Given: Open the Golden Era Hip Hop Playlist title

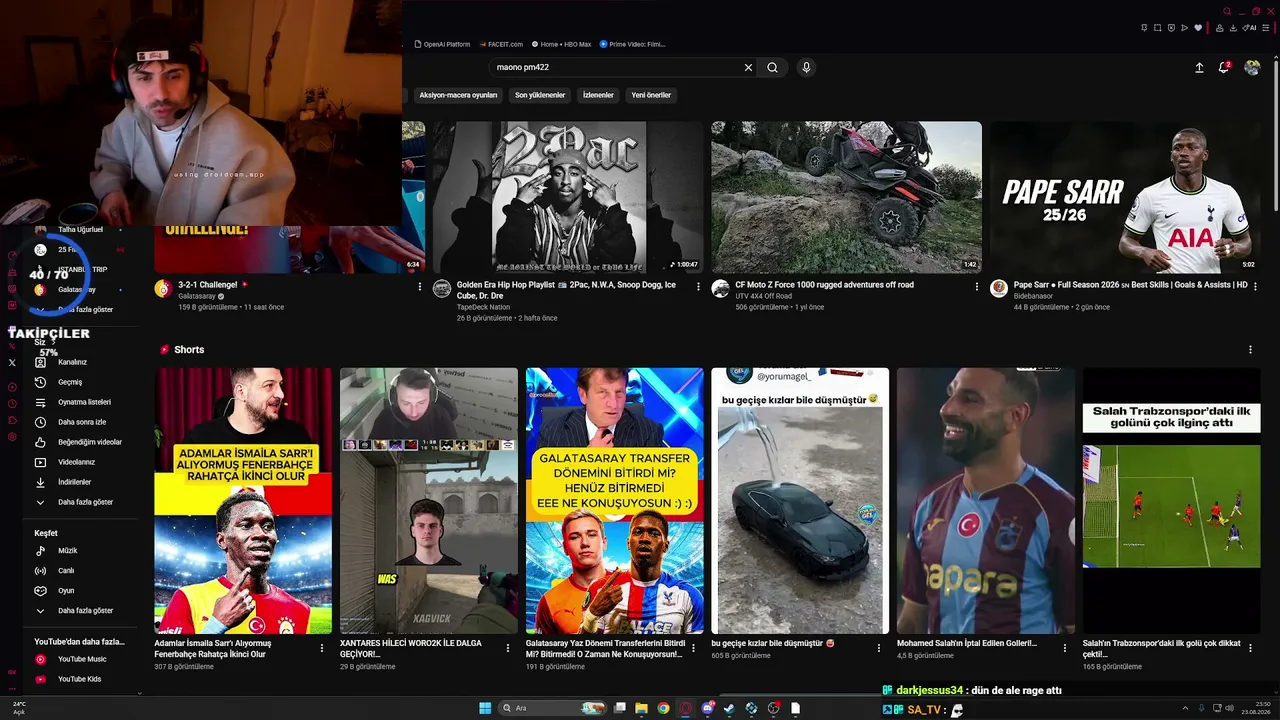Looking at the screenshot, I should [566, 290].
